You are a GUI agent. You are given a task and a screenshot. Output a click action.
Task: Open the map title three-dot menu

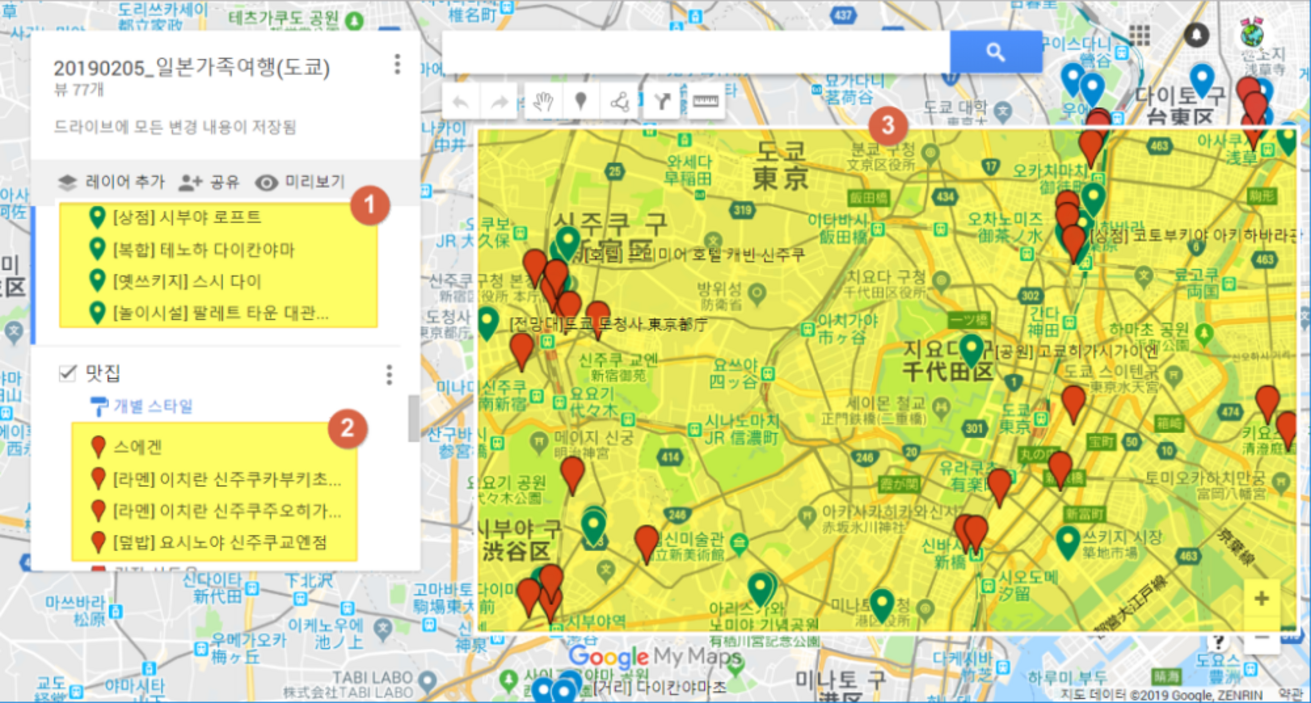point(397,65)
